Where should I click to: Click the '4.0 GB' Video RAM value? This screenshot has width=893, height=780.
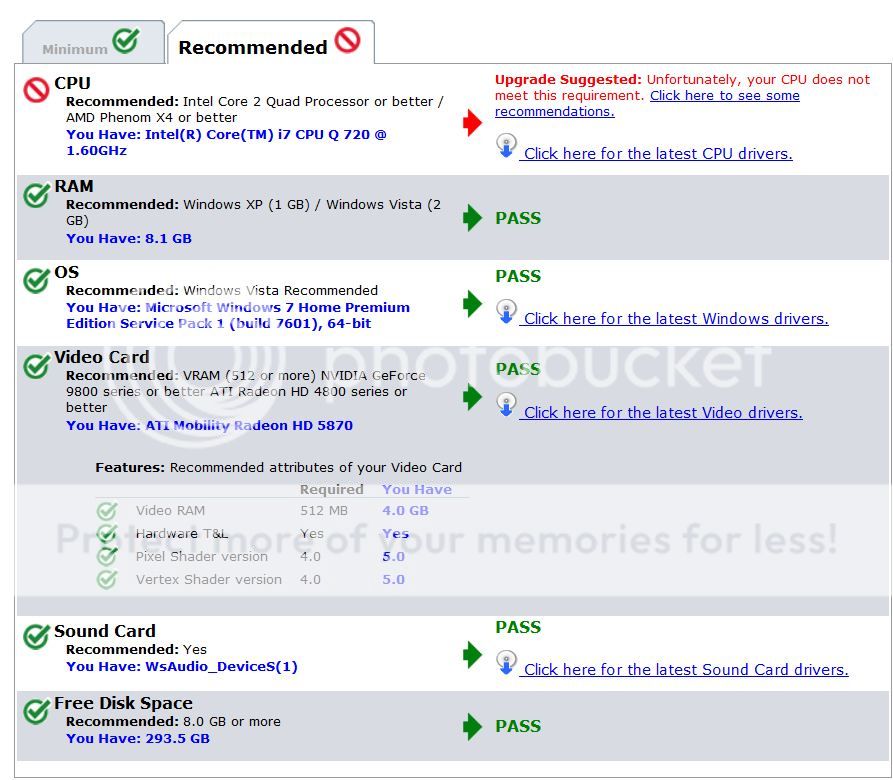point(405,511)
